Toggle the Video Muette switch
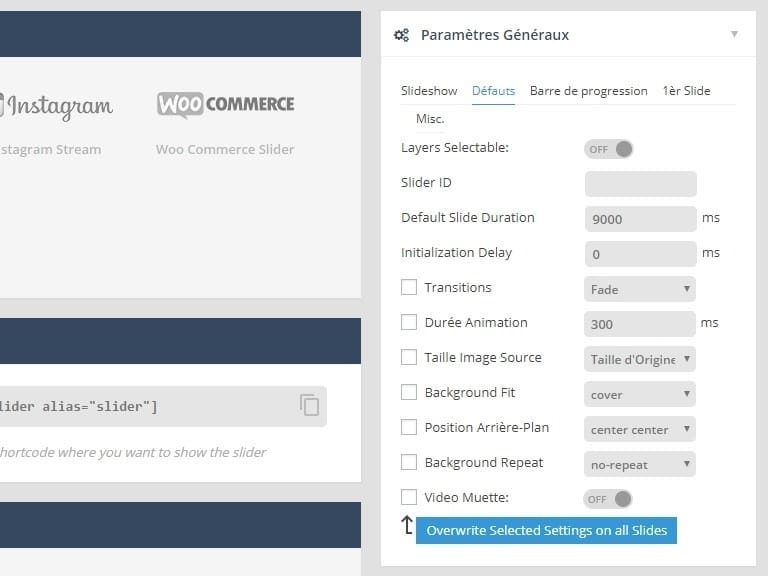Screen dimensions: 768x576 click(x=609, y=498)
